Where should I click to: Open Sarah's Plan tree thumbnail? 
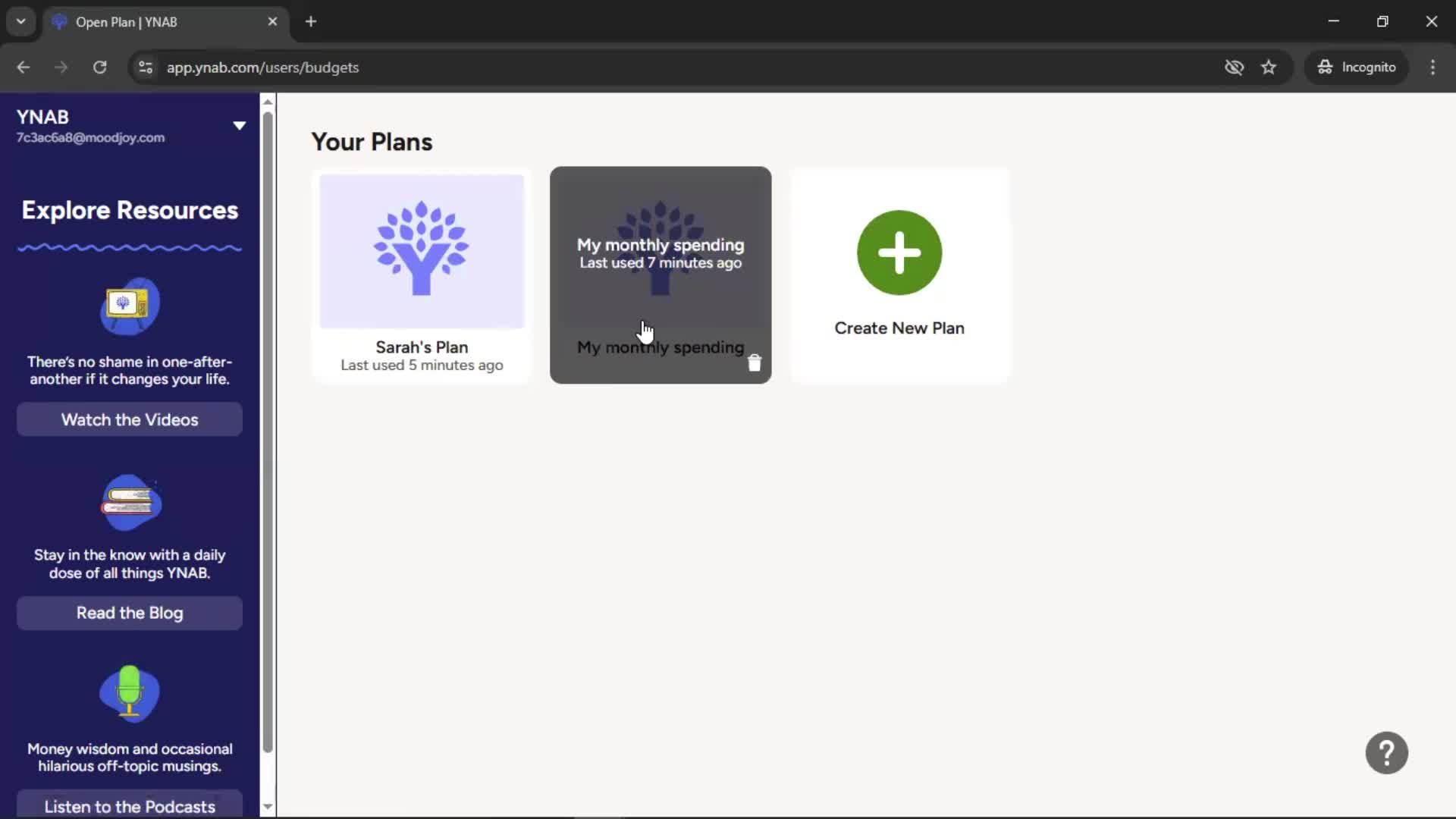(422, 251)
